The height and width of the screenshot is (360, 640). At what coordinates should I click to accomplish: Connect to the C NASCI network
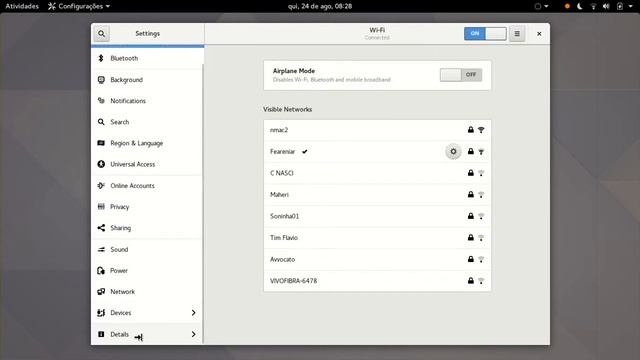[x=377, y=173]
